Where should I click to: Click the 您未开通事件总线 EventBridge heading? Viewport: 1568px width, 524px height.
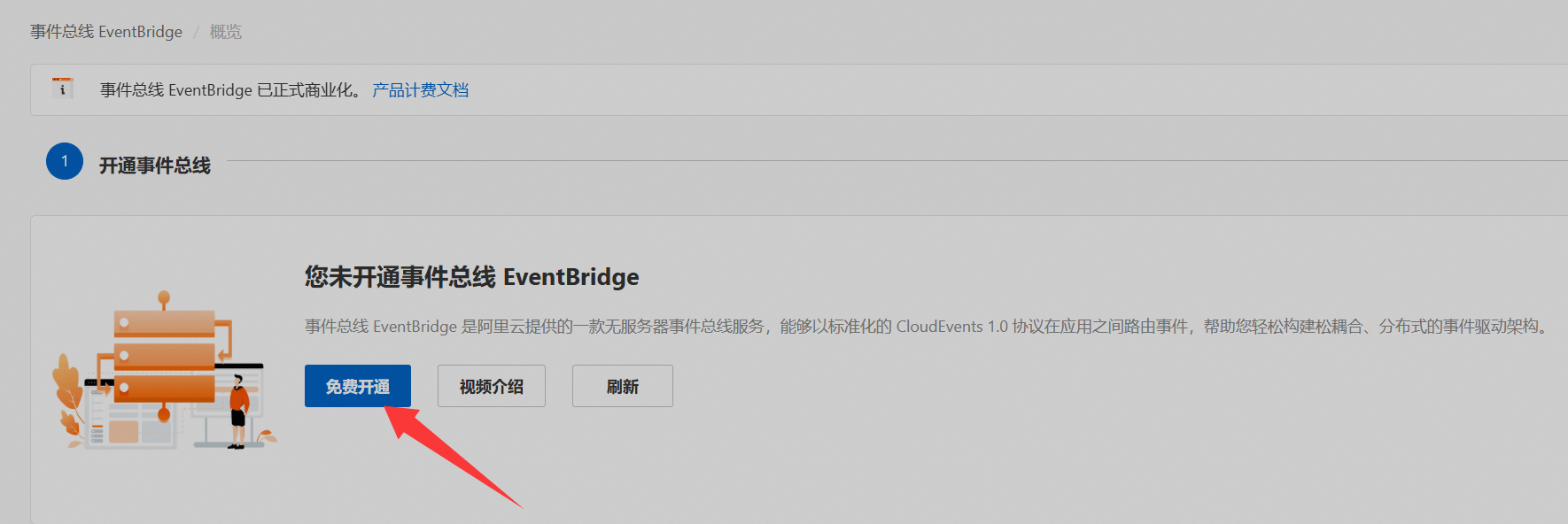coord(471,277)
